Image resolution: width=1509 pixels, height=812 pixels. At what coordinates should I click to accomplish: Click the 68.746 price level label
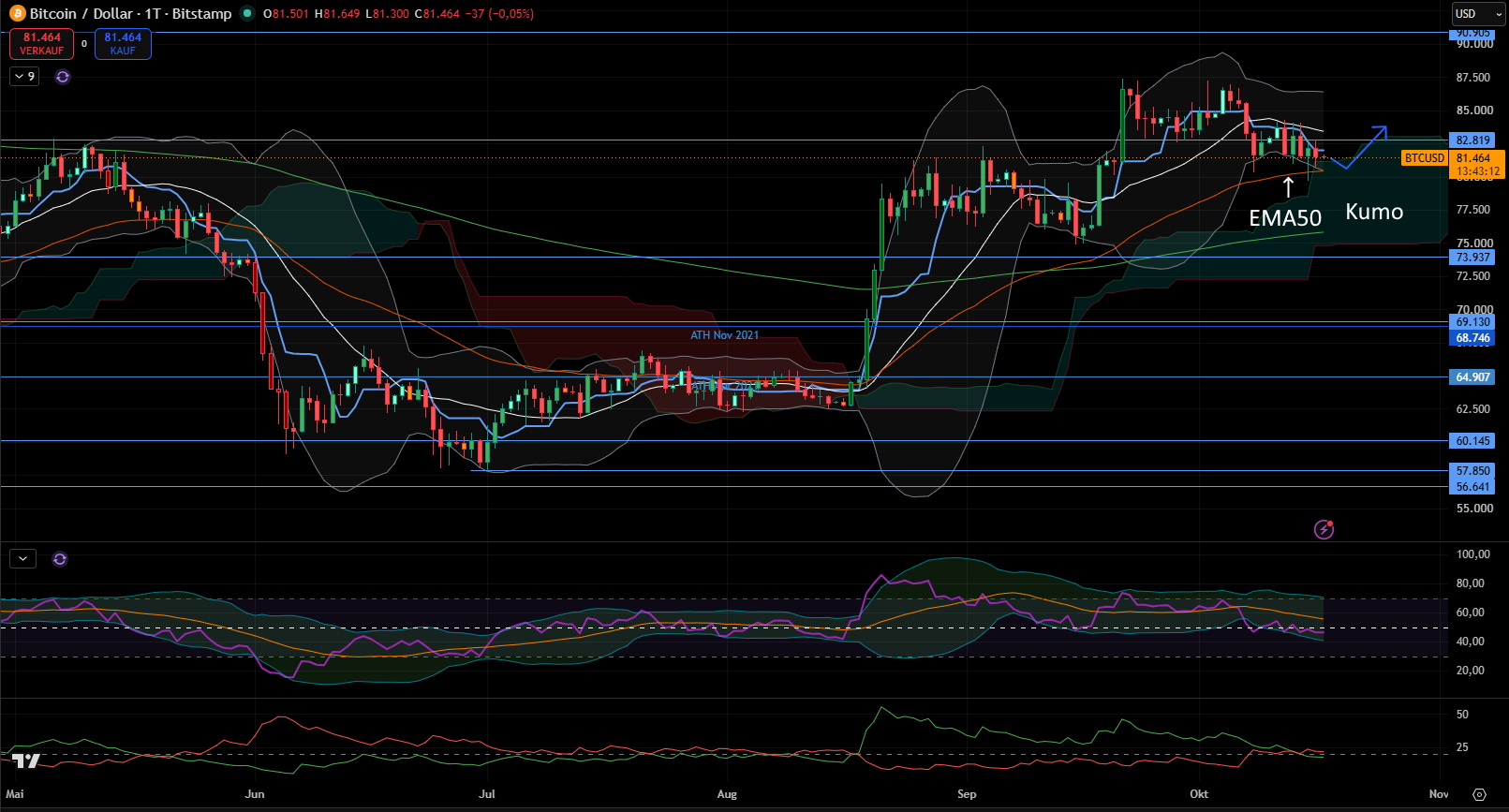(1473, 338)
